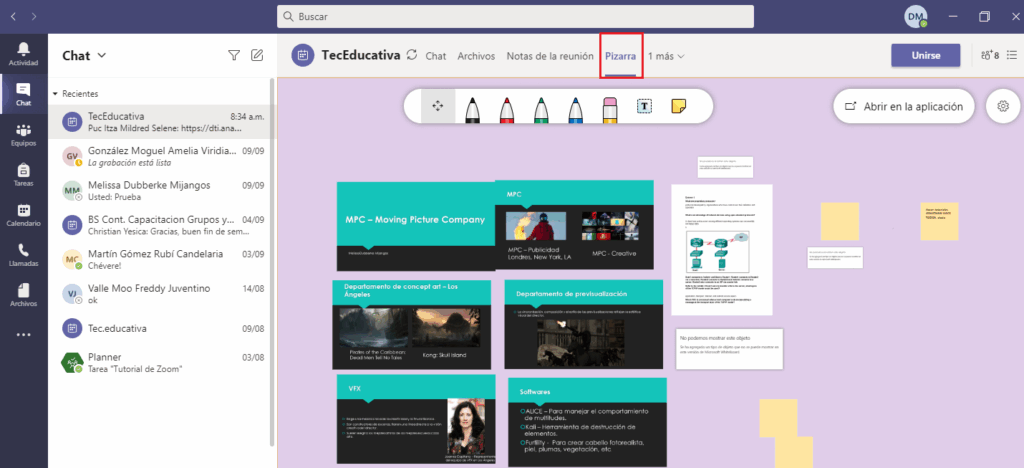Collapse the Recientes section

click(56, 93)
